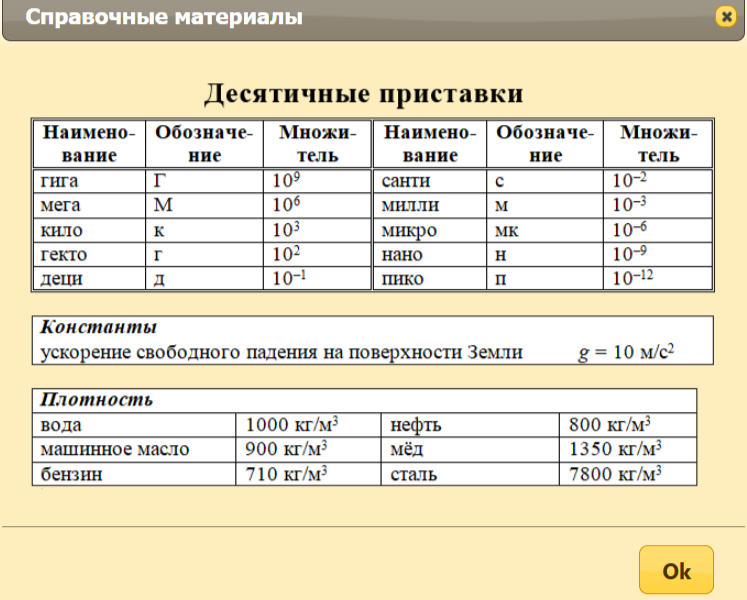Click the Плотность table header
747x600 pixels.
(x=96, y=400)
